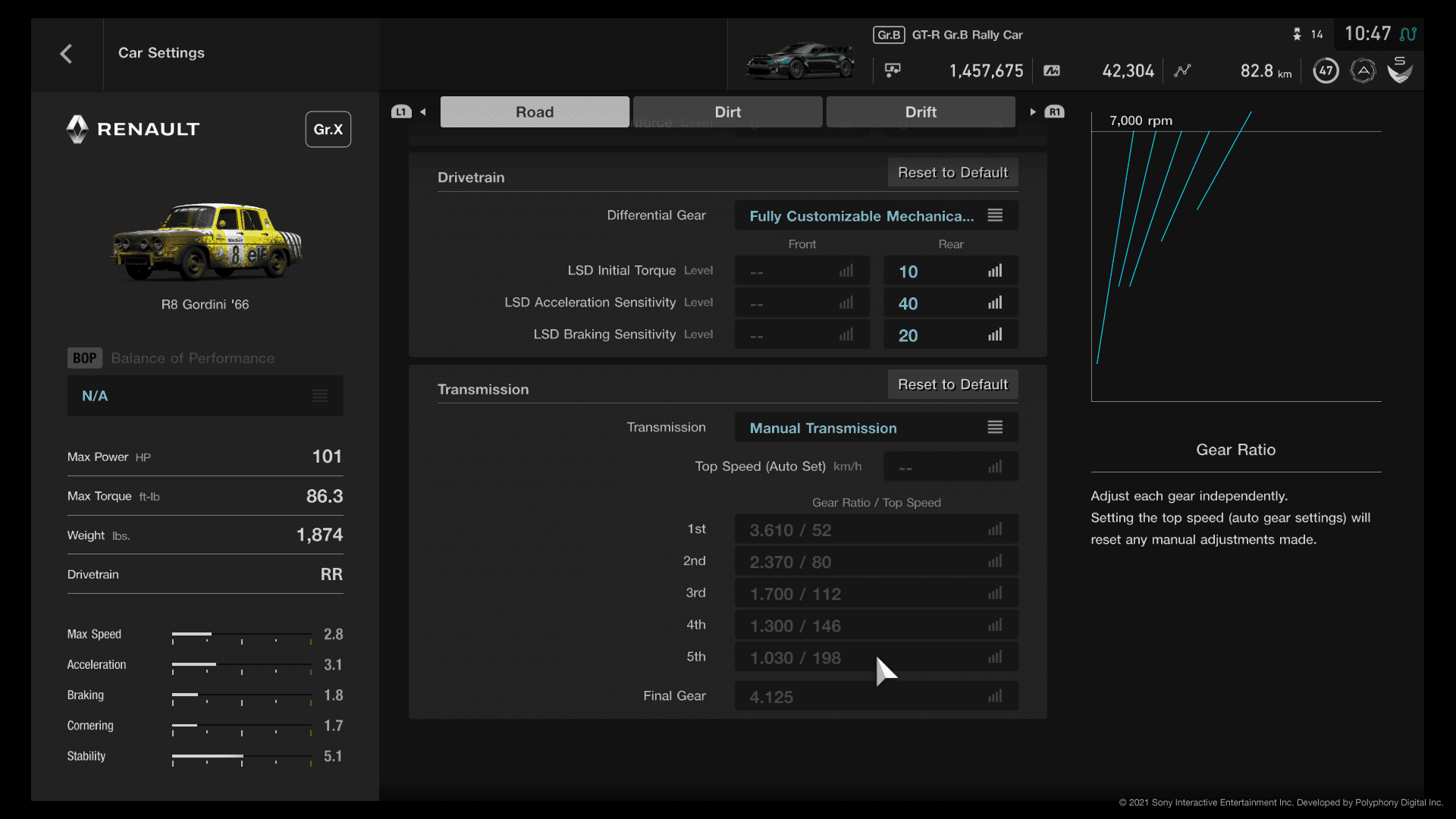Click the Car Settings title
This screenshot has height=819, width=1456.
point(162,52)
